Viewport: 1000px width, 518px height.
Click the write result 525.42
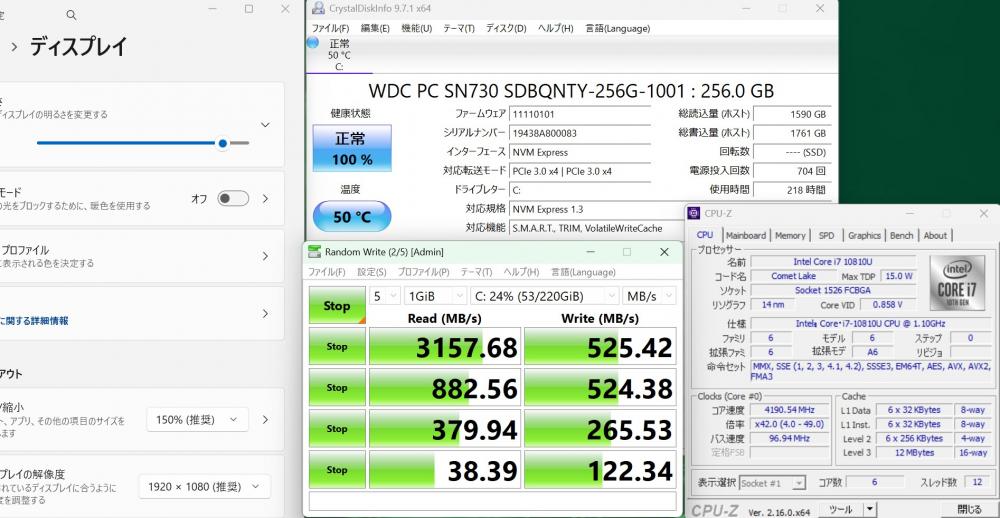tap(600, 346)
